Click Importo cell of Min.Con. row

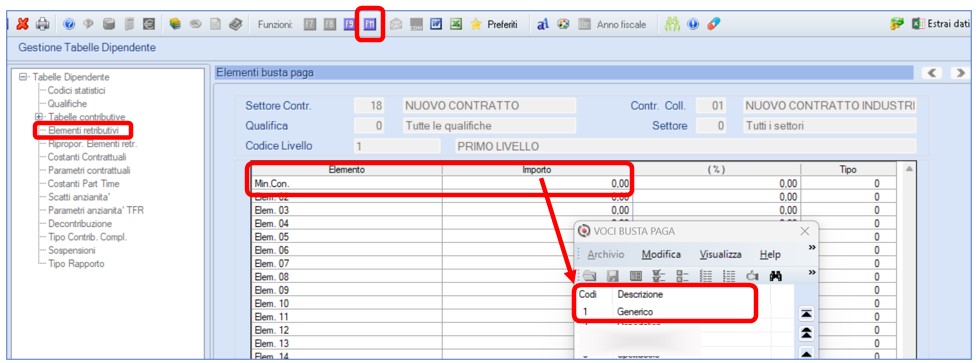coord(538,184)
